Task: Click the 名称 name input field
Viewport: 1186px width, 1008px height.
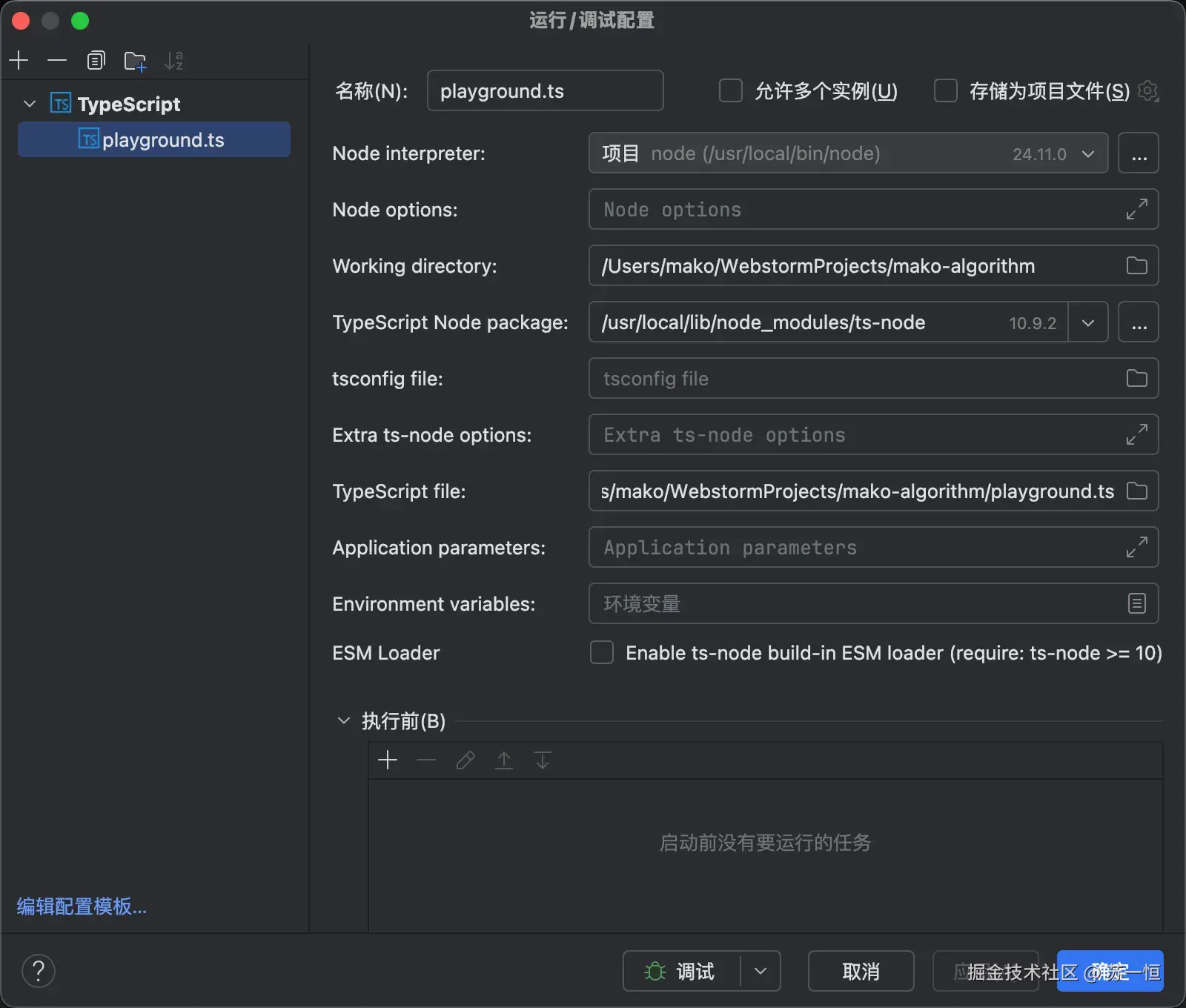Action: (x=545, y=90)
